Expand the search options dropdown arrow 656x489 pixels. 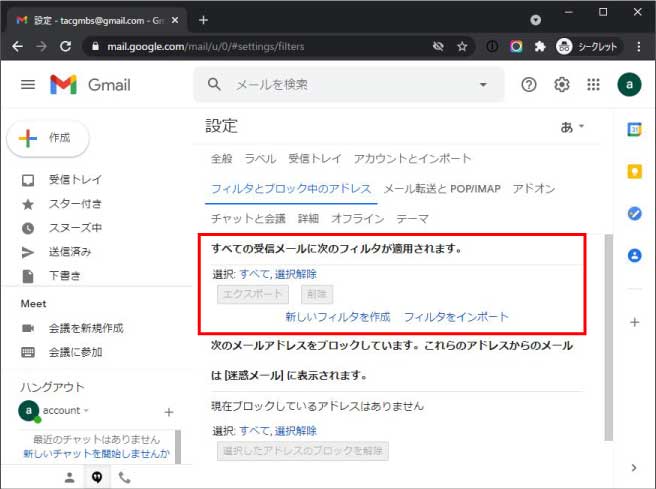point(485,85)
